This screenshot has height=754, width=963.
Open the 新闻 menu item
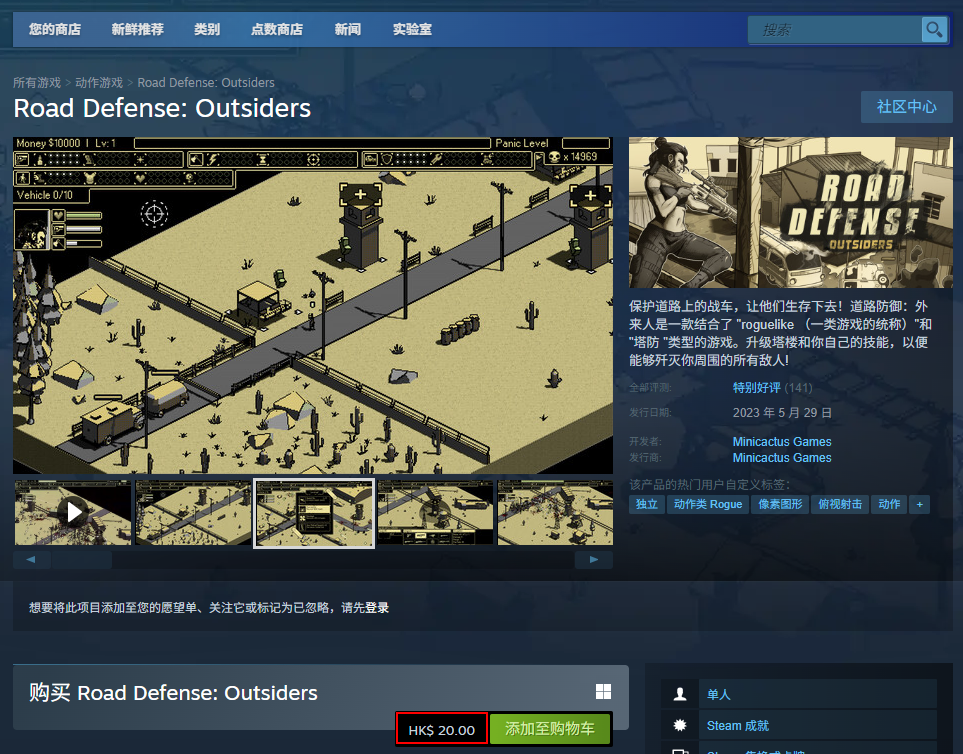pos(347,29)
